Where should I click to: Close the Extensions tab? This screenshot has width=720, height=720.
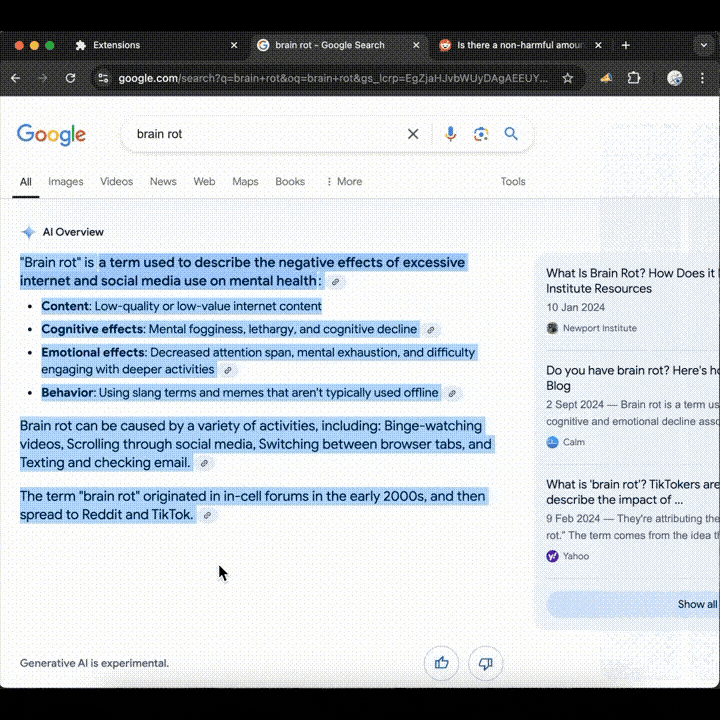click(234, 45)
